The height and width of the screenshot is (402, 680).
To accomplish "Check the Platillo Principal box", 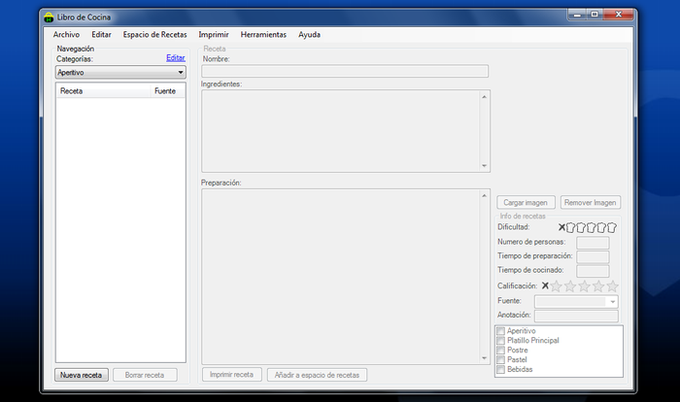I will (x=500, y=340).
